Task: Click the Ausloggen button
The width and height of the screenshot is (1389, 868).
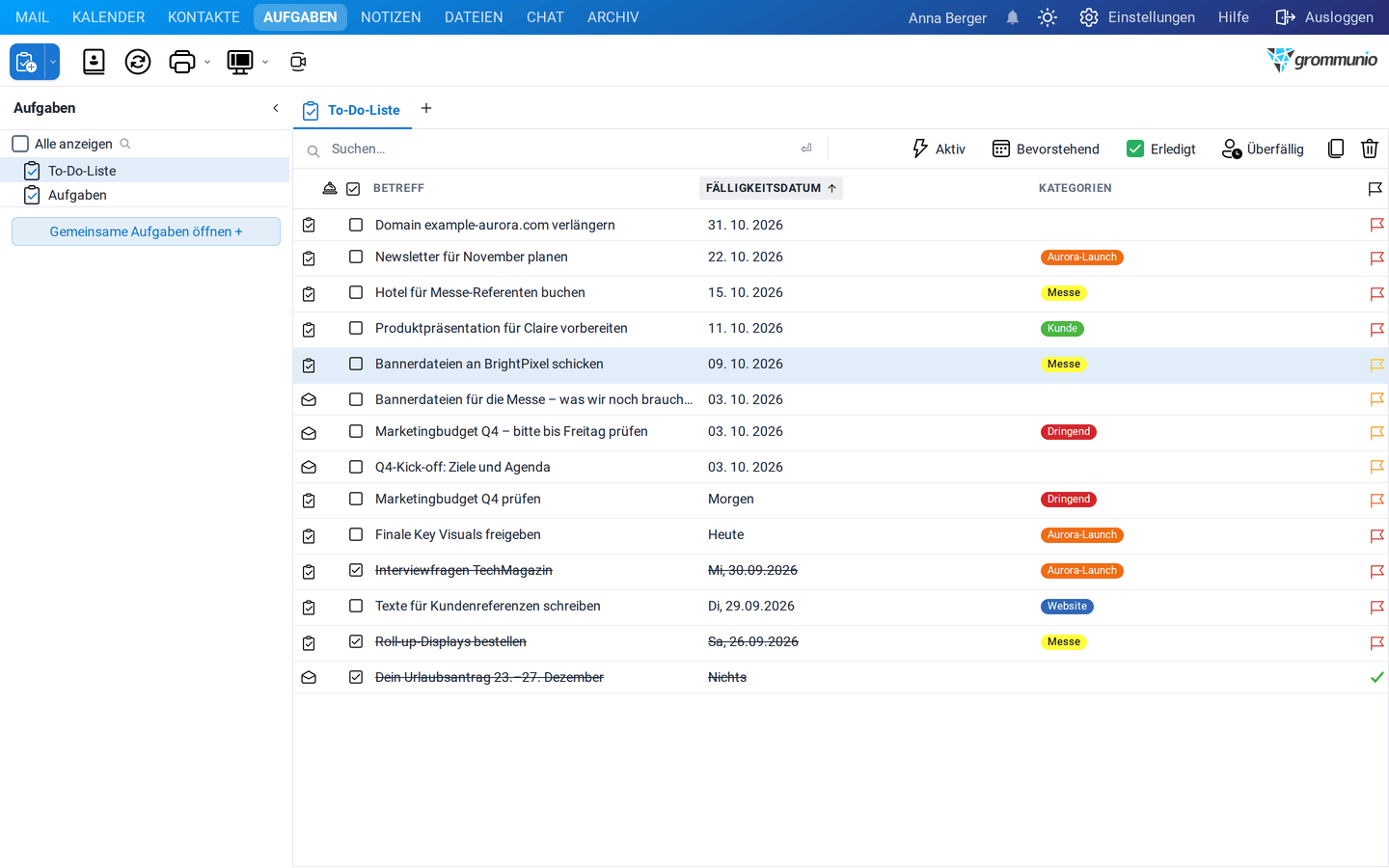Action: (1324, 17)
